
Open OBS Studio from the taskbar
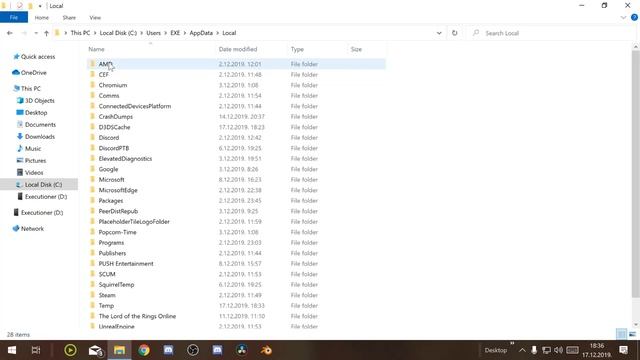[193, 350]
